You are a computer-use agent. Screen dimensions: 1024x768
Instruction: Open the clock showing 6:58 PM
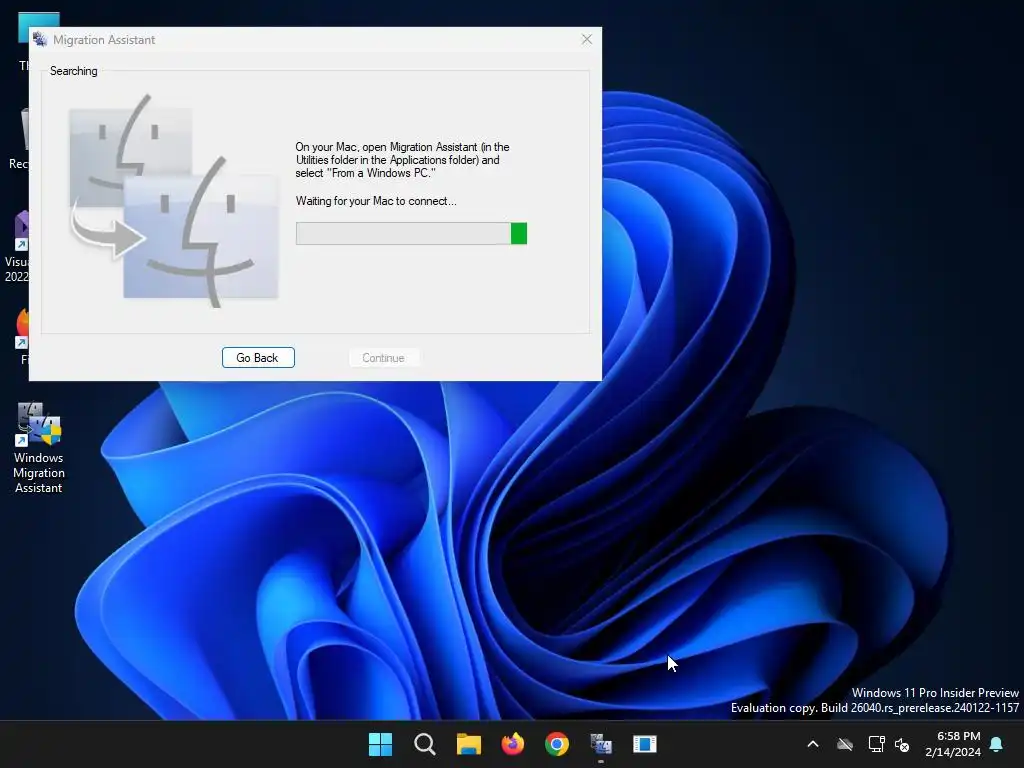953,744
